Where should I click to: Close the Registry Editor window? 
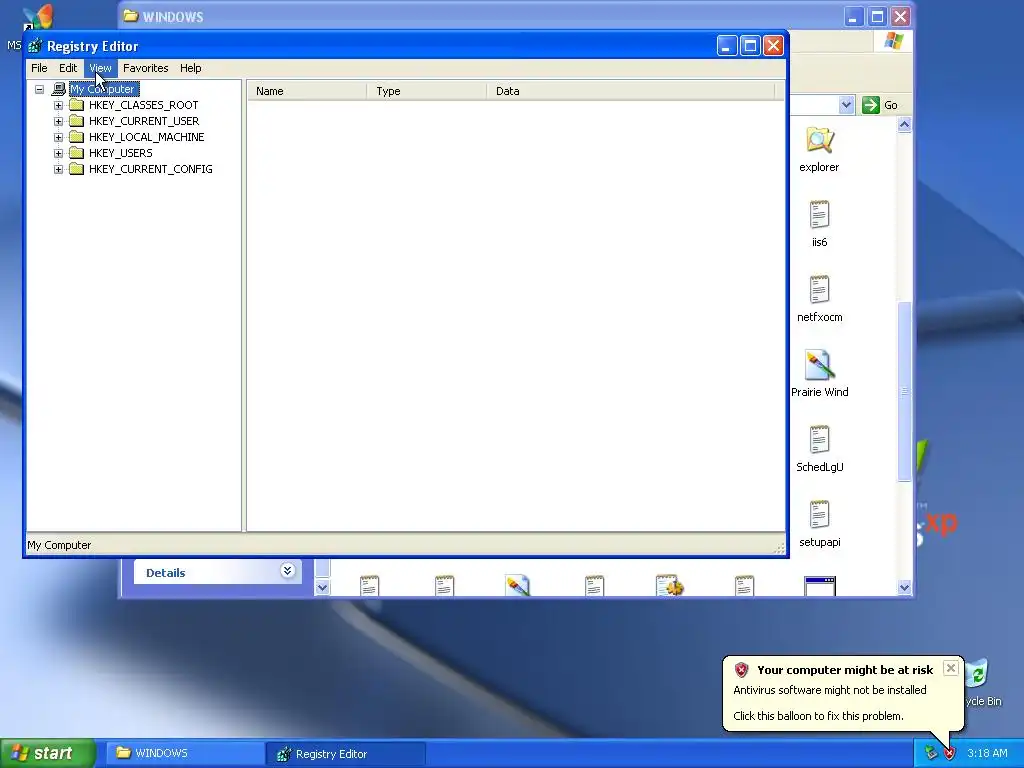click(x=773, y=46)
